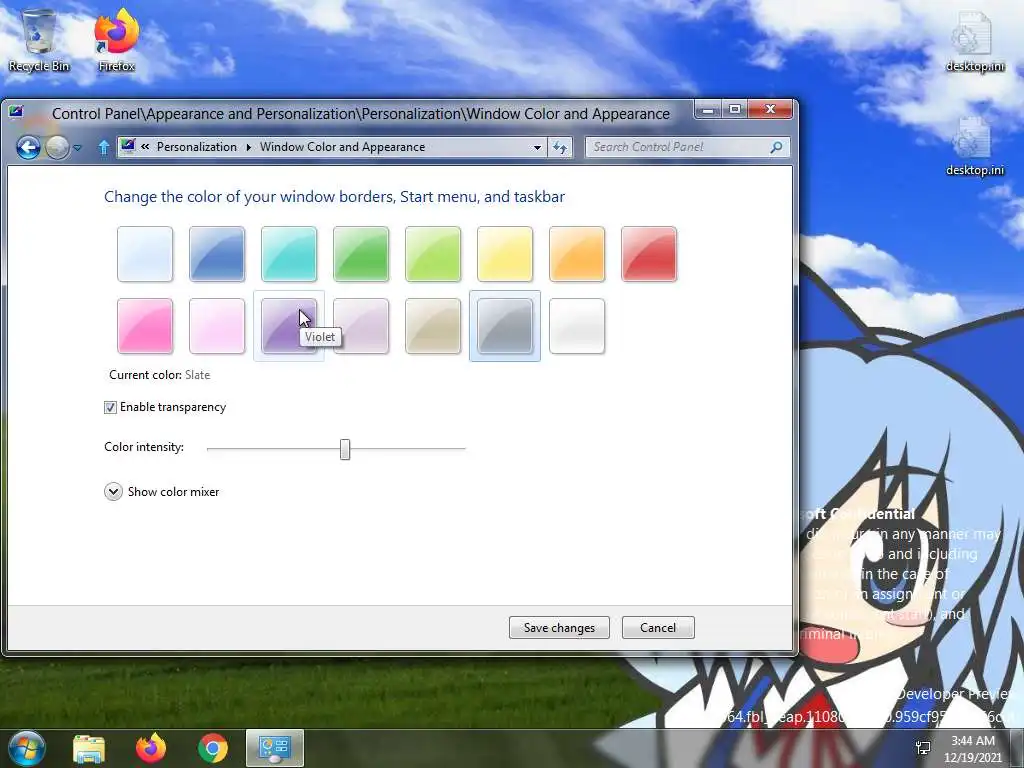Launch Firefox from the taskbar
Viewport: 1024px width, 768px height.
(x=151, y=748)
